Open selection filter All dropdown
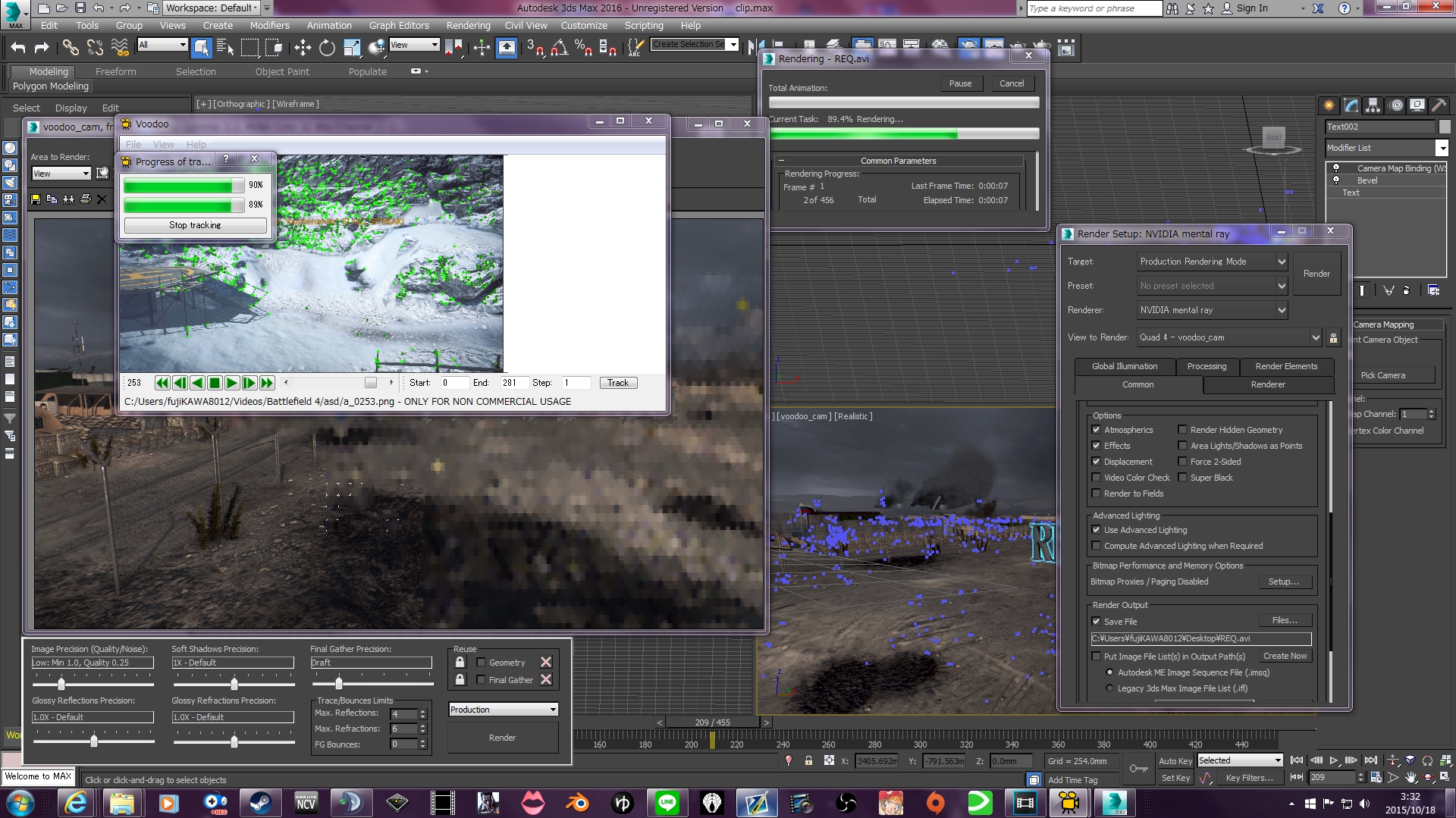 (162, 45)
